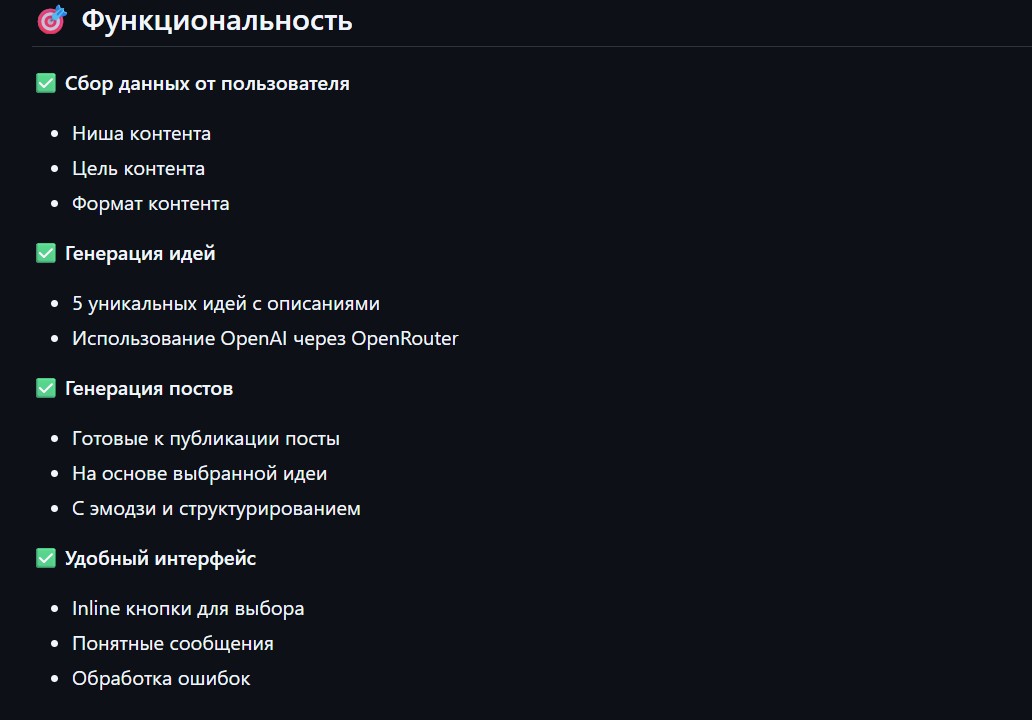Screen dimensions: 1032x720
Task: Click На основе выбранной идеи item
Action: point(199,474)
